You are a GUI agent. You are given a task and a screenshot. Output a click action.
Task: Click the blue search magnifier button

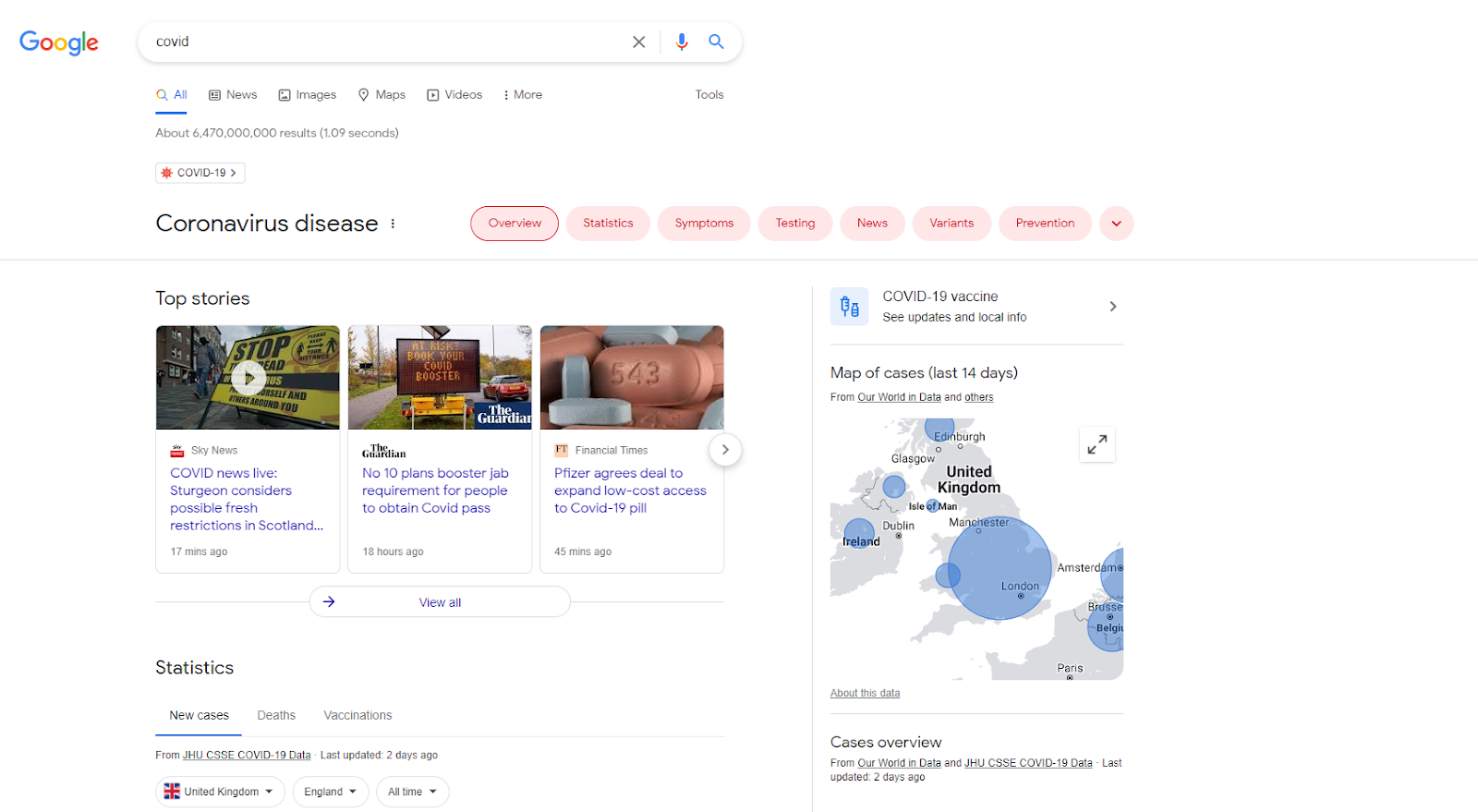click(x=716, y=42)
